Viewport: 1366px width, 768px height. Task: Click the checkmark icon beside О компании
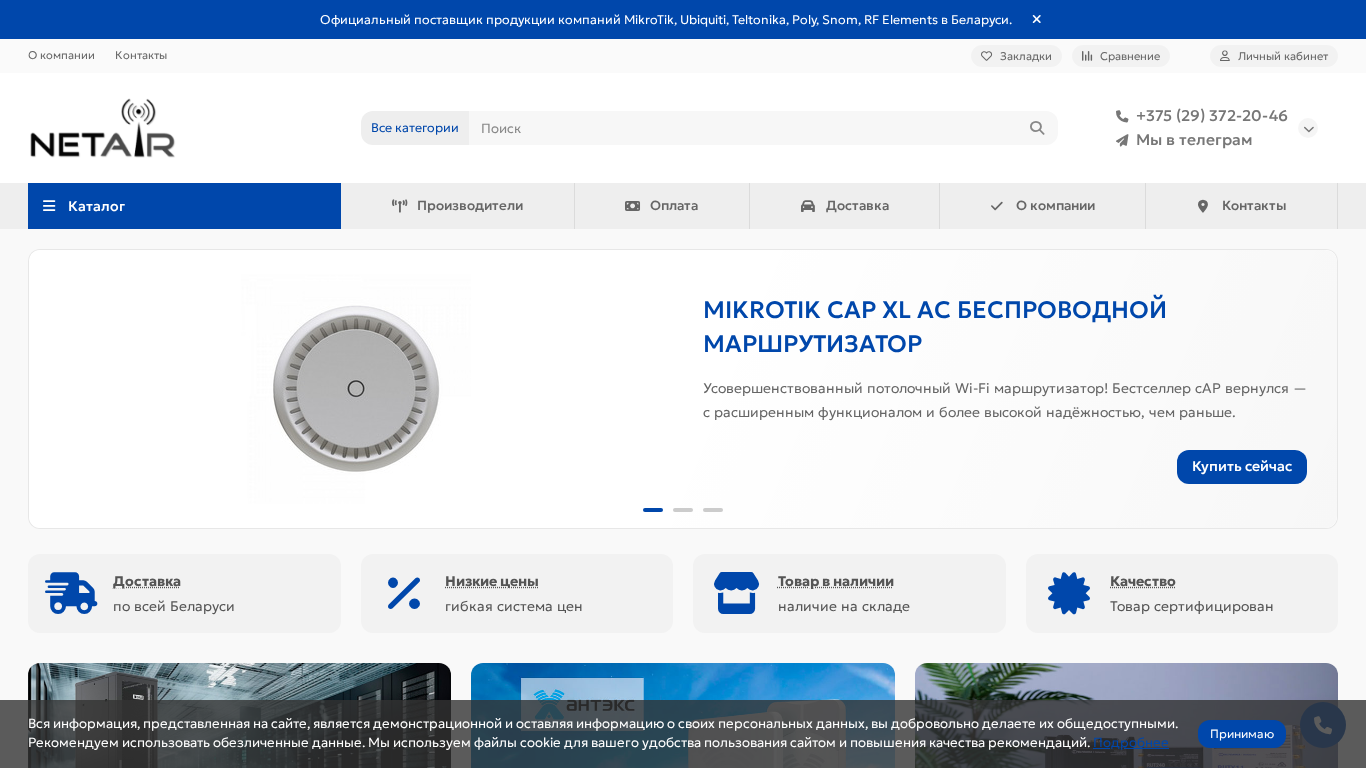pos(997,206)
